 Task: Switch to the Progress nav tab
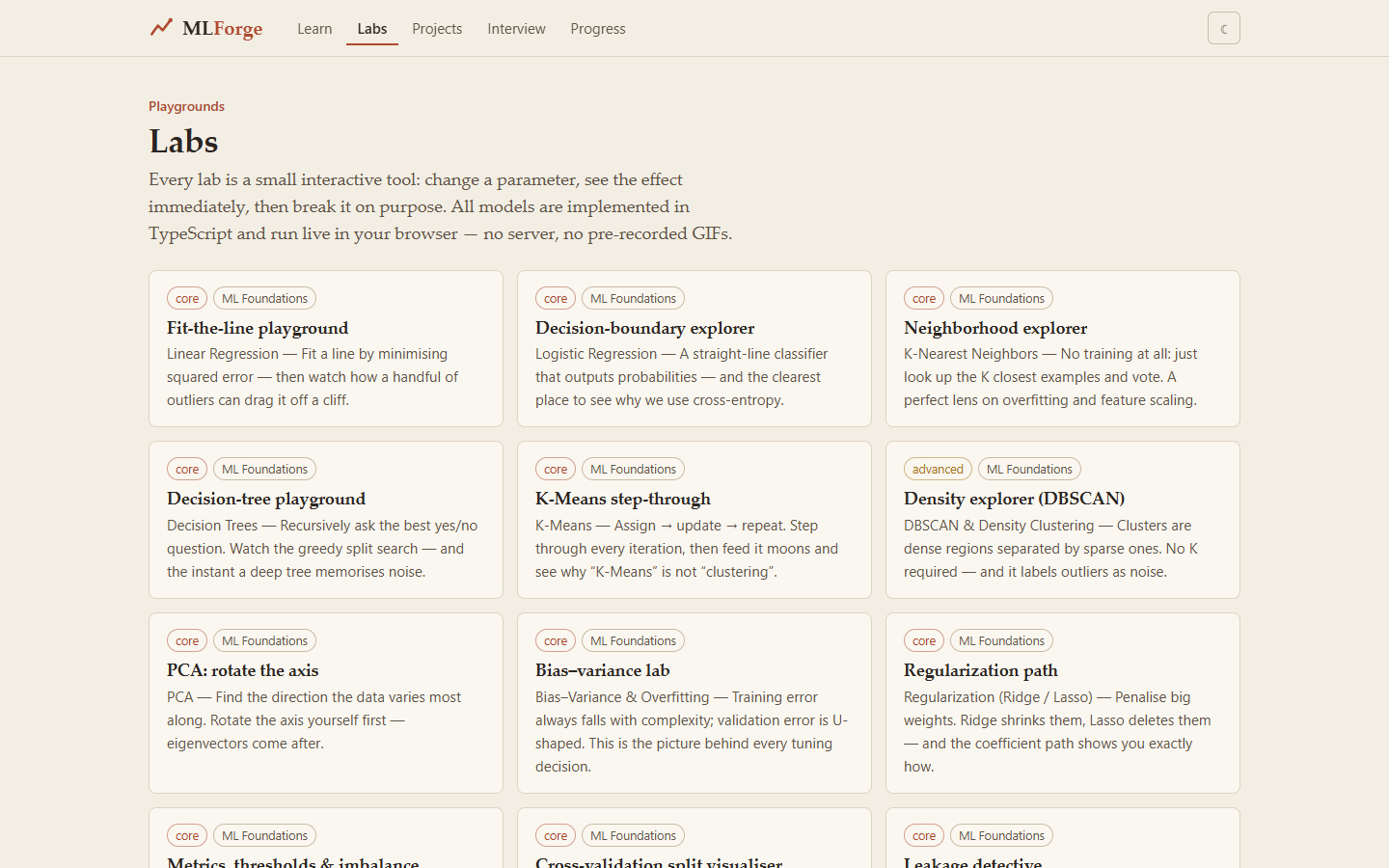tap(598, 29)
